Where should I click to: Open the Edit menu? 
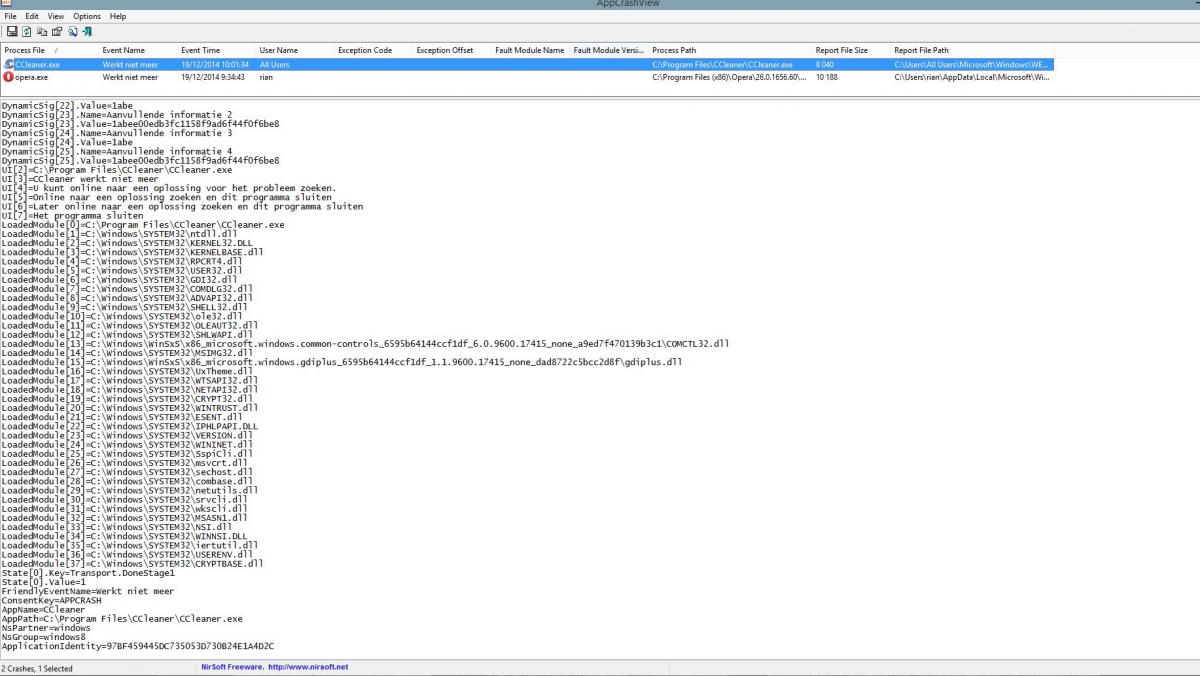point(32,16)
